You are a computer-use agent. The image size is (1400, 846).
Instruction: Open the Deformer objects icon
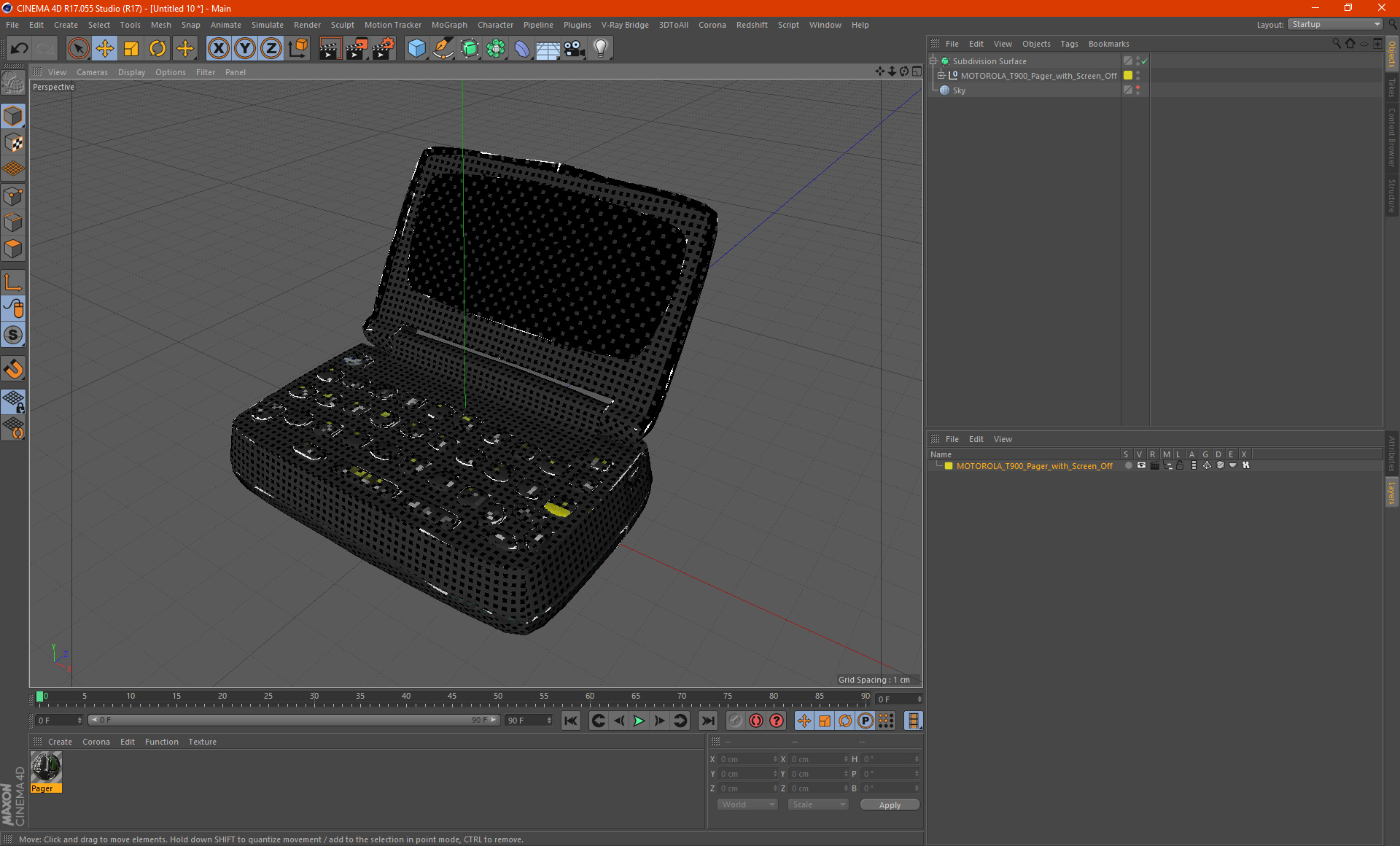pyautogui.click(x=522, y=49)
